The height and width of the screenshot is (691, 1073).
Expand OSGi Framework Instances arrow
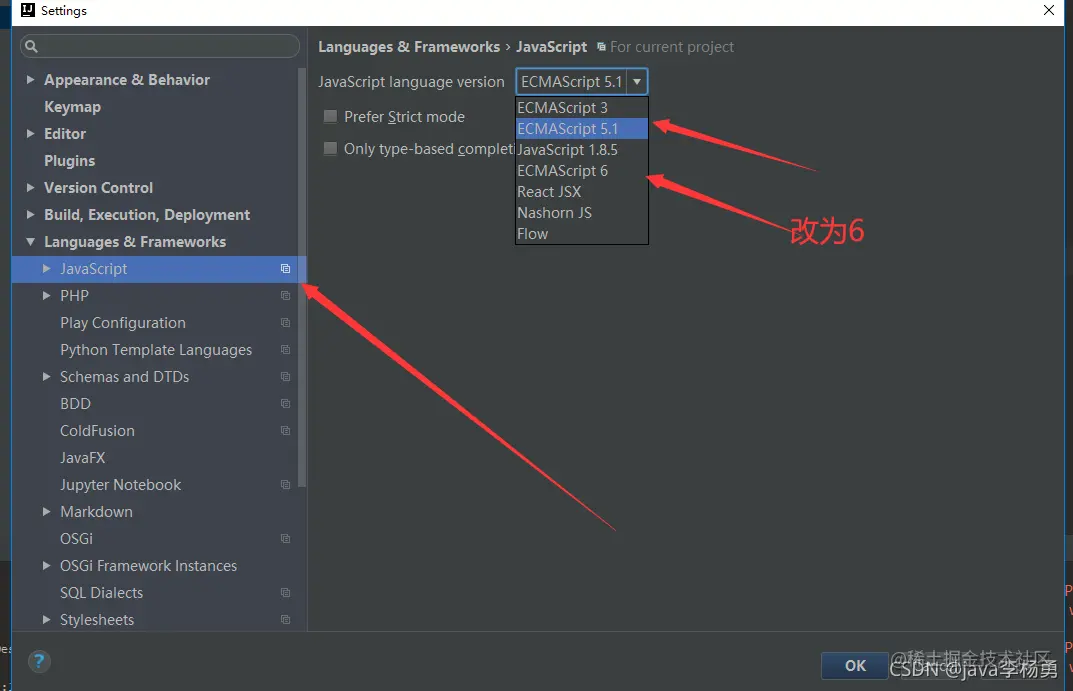click(47, 566)
